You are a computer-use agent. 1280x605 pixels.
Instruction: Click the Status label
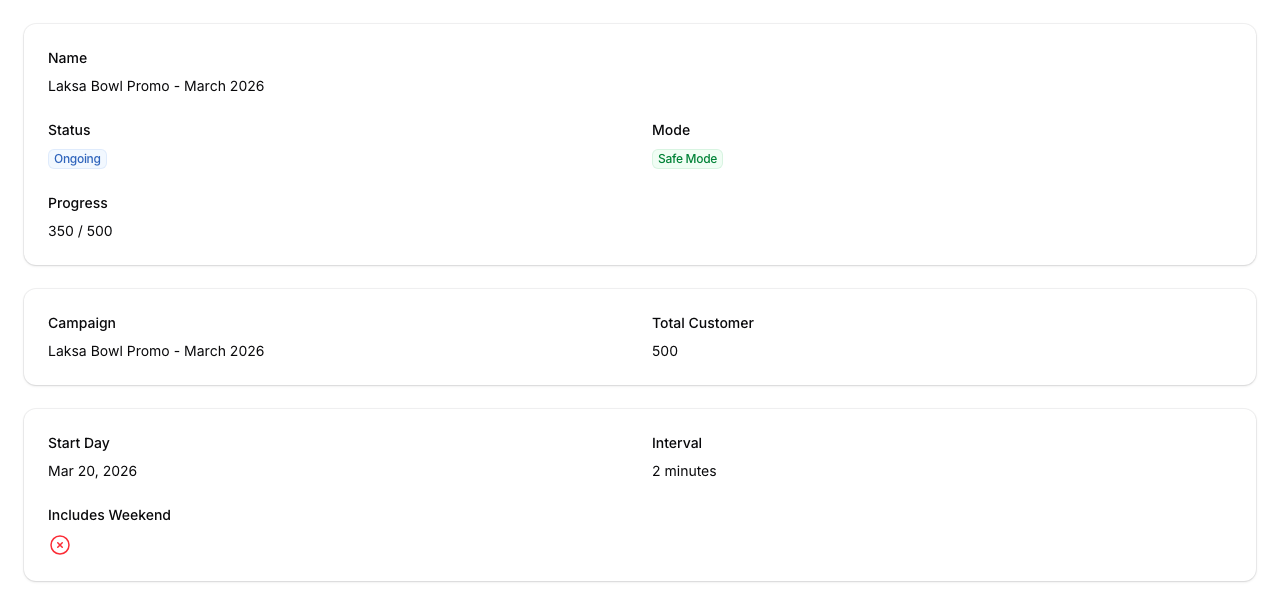pyautogui.click(x=68, y=130)
